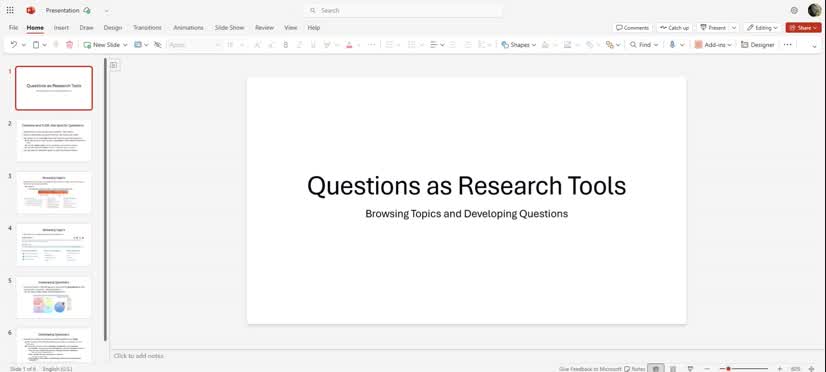This screenshot has height=372, width=826.
Task: Click the Arrange icon
Action: point(610,45)
